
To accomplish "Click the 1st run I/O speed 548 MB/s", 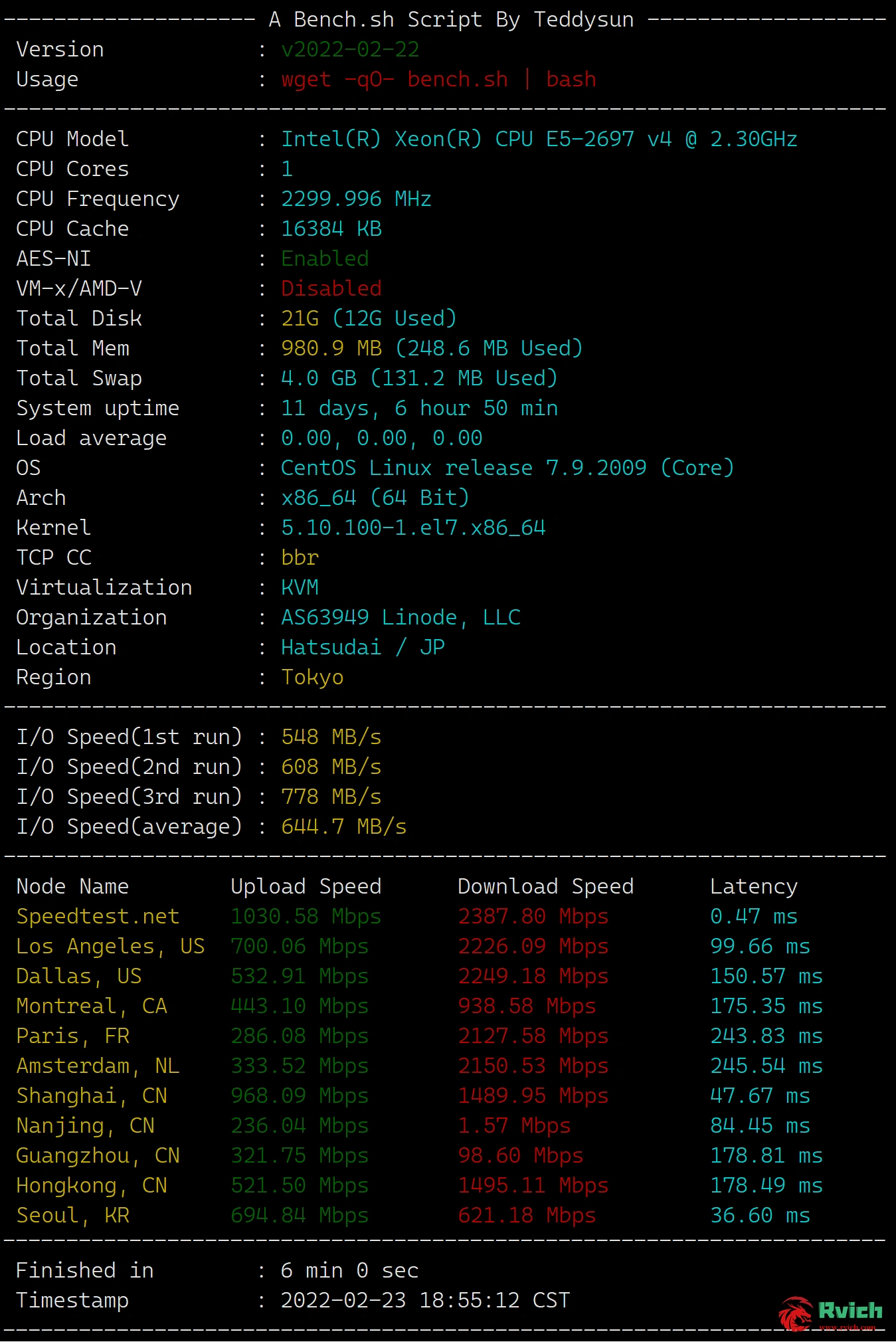I will (331, 737).
